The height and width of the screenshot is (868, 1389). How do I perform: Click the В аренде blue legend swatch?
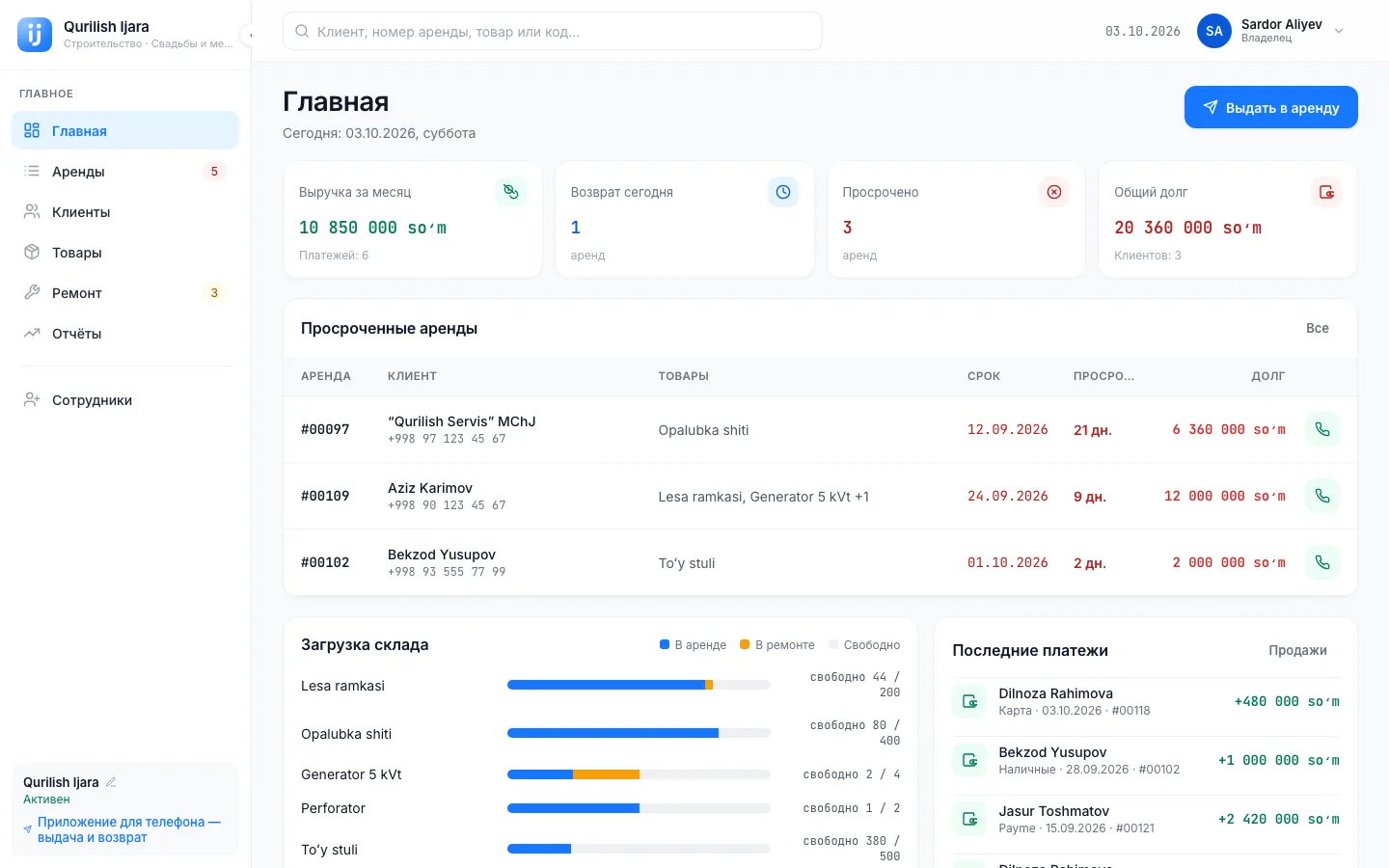tap(665, 644)
